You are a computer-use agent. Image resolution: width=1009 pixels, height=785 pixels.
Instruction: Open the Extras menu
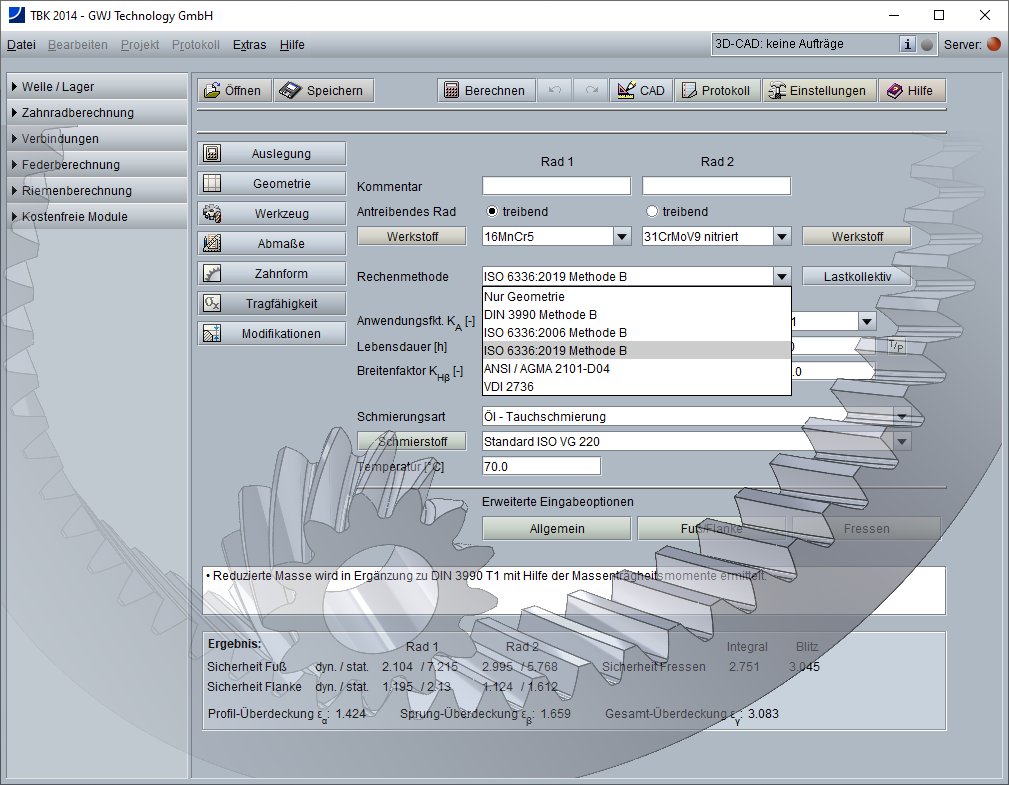tap(248, 45)
